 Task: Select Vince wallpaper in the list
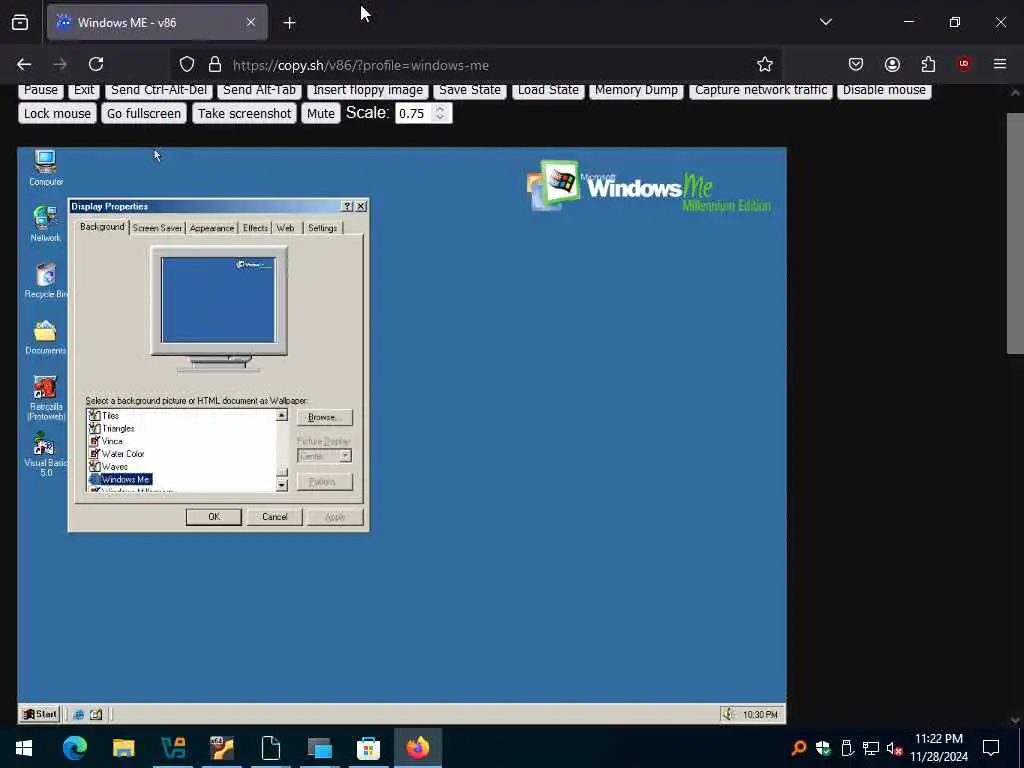112,441
